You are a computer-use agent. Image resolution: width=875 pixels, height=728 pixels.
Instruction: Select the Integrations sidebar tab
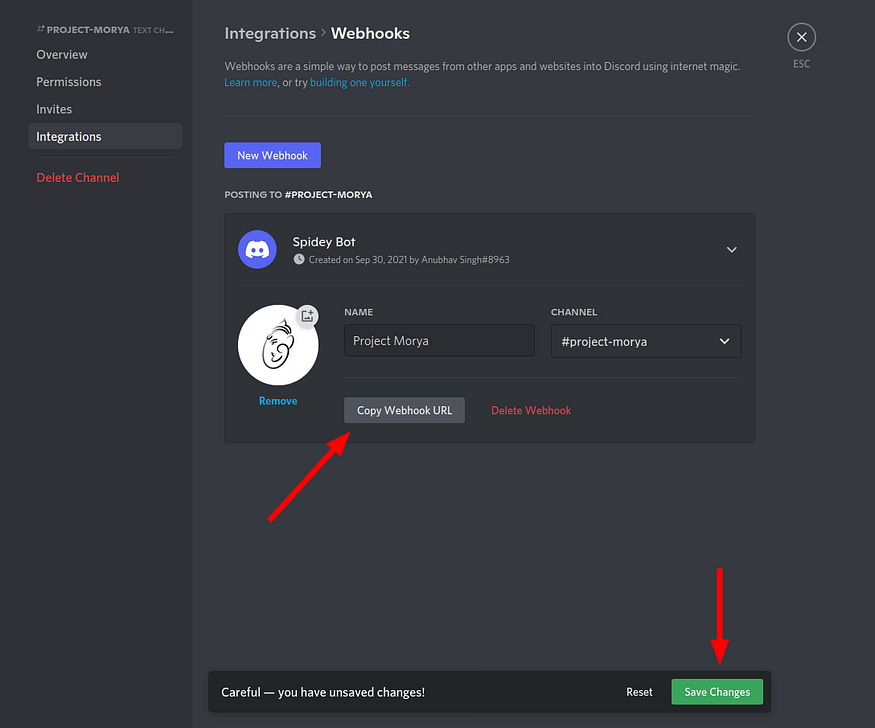click(105, 137)
